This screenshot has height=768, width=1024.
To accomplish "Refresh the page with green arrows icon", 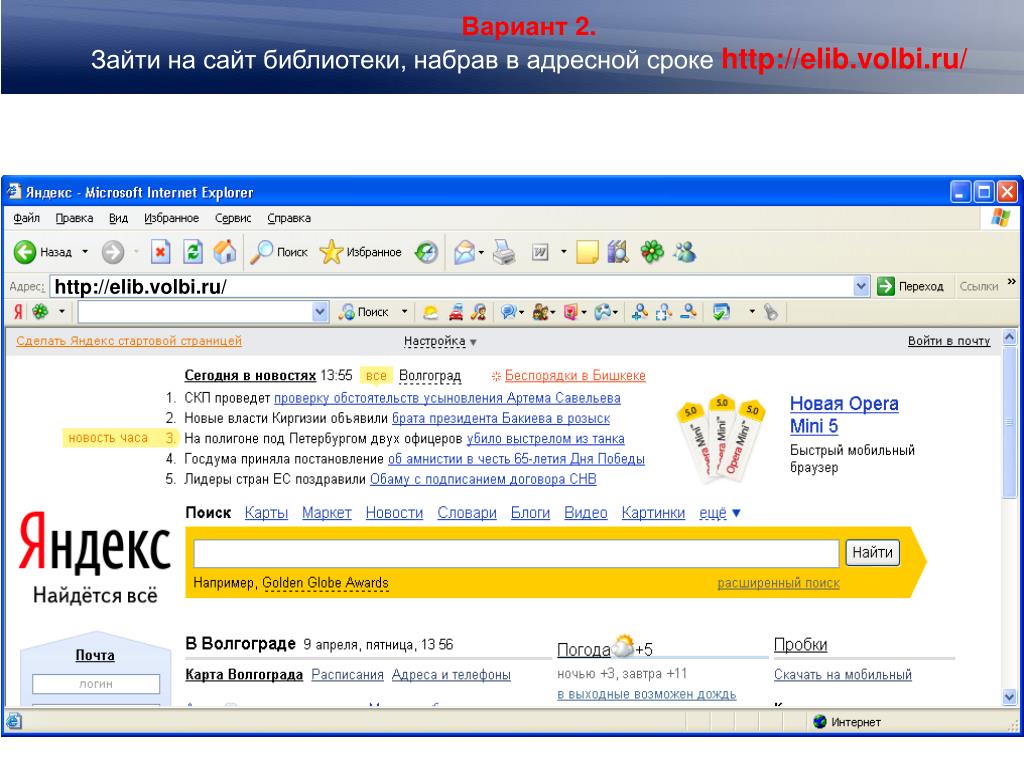I will point(193,252).
